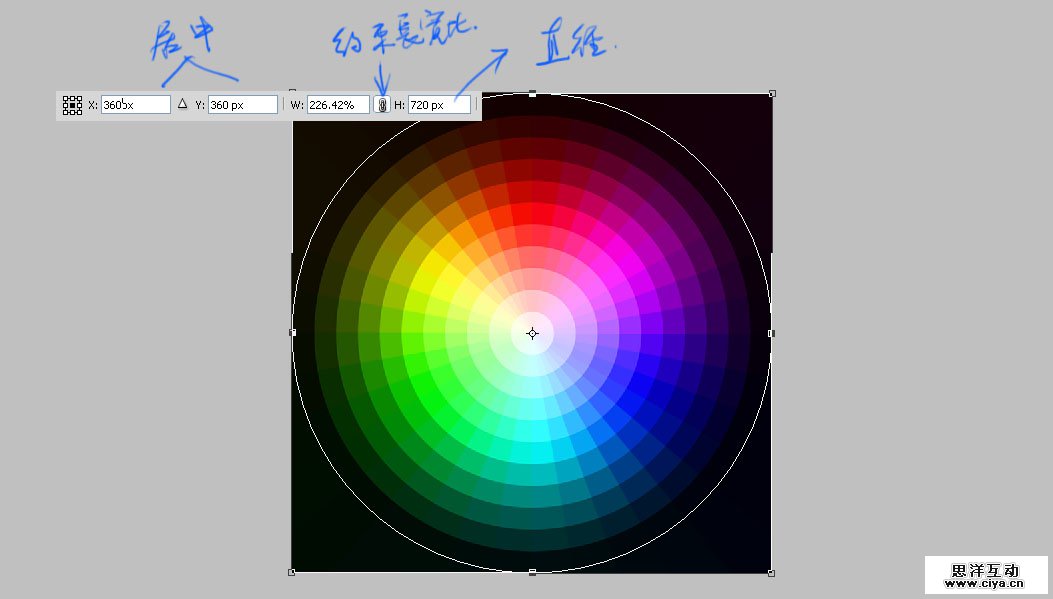
Task: Click the right-middle transform handle
Action: pos(771,333)
